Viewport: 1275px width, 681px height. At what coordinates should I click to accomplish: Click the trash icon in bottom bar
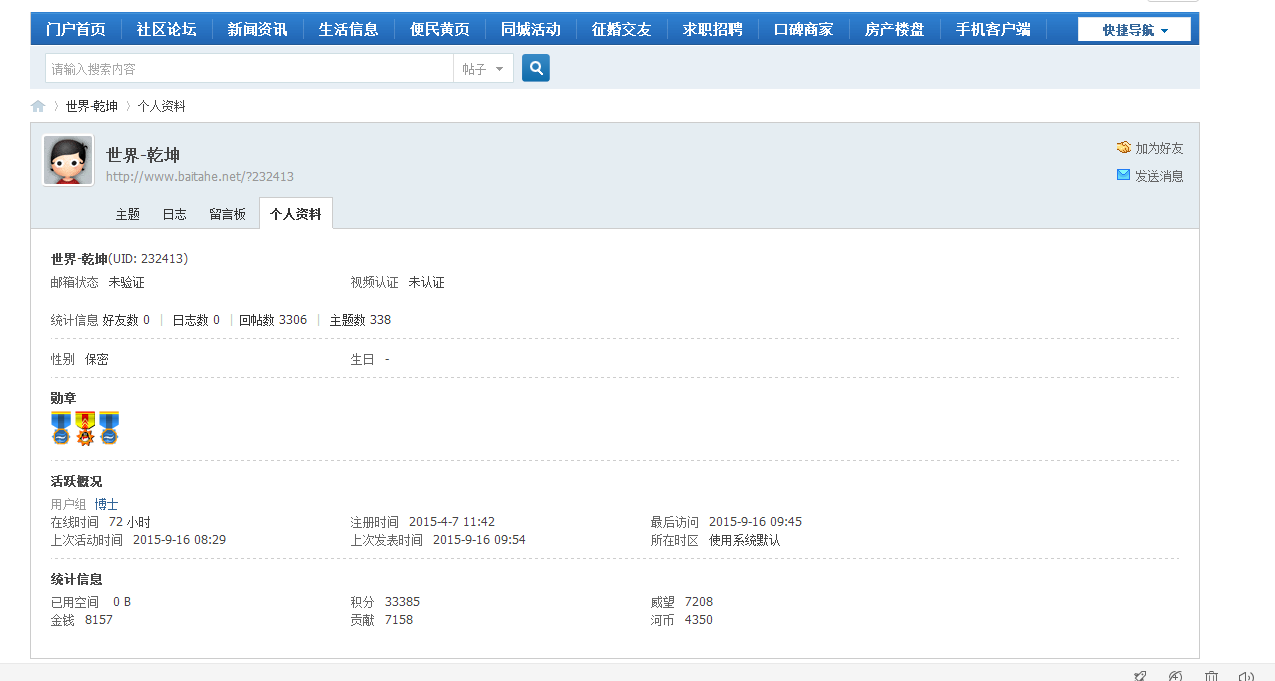pos(1211,675)
